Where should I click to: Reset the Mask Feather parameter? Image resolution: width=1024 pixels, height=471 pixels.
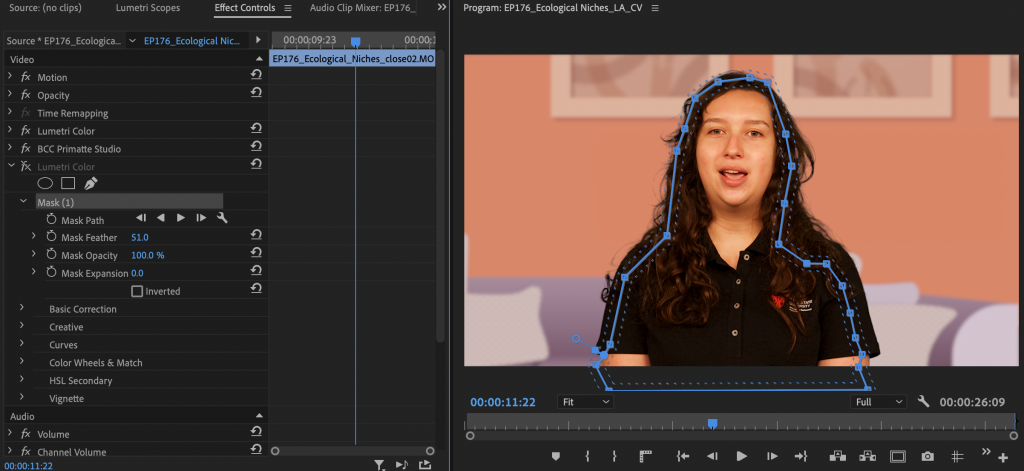[x=256, y=237]
